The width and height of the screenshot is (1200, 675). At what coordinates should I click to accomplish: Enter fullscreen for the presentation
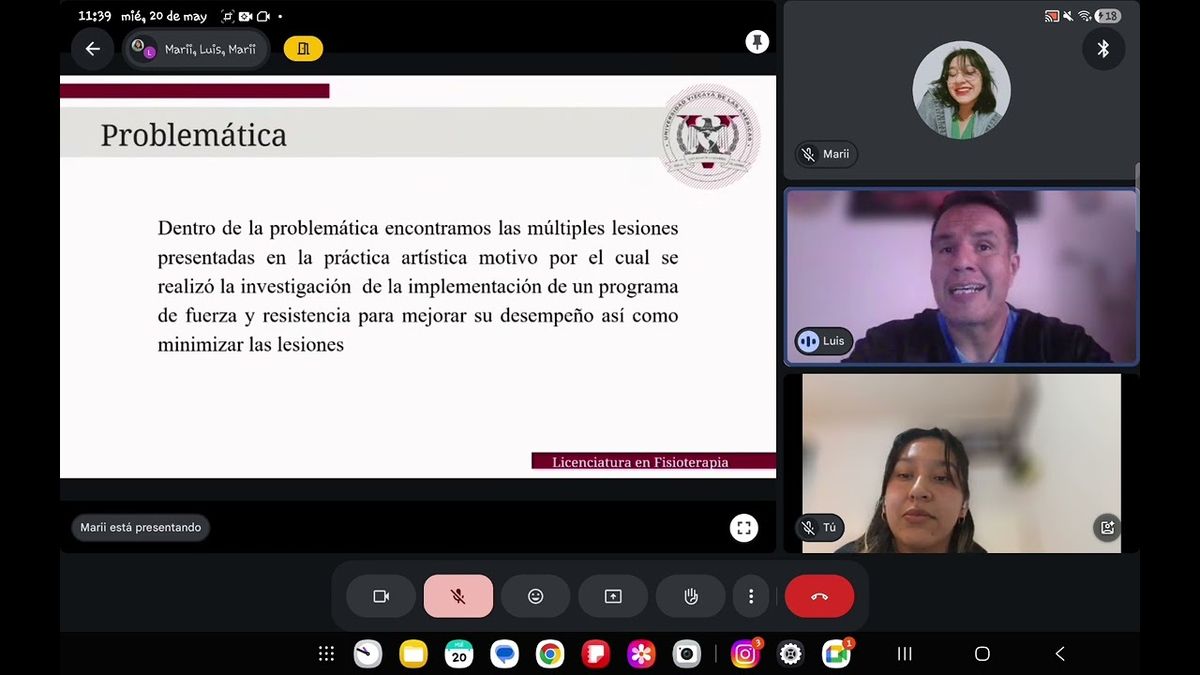(743, 528)
